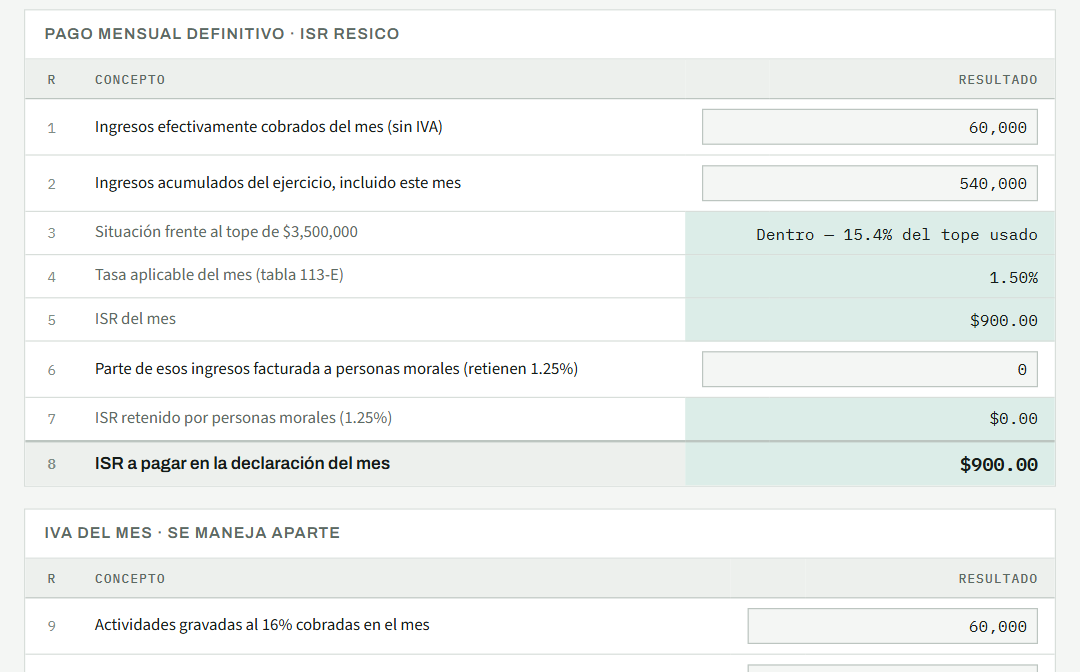Click the CONCEPTO header in the IVA table

(x=130, y=579)
